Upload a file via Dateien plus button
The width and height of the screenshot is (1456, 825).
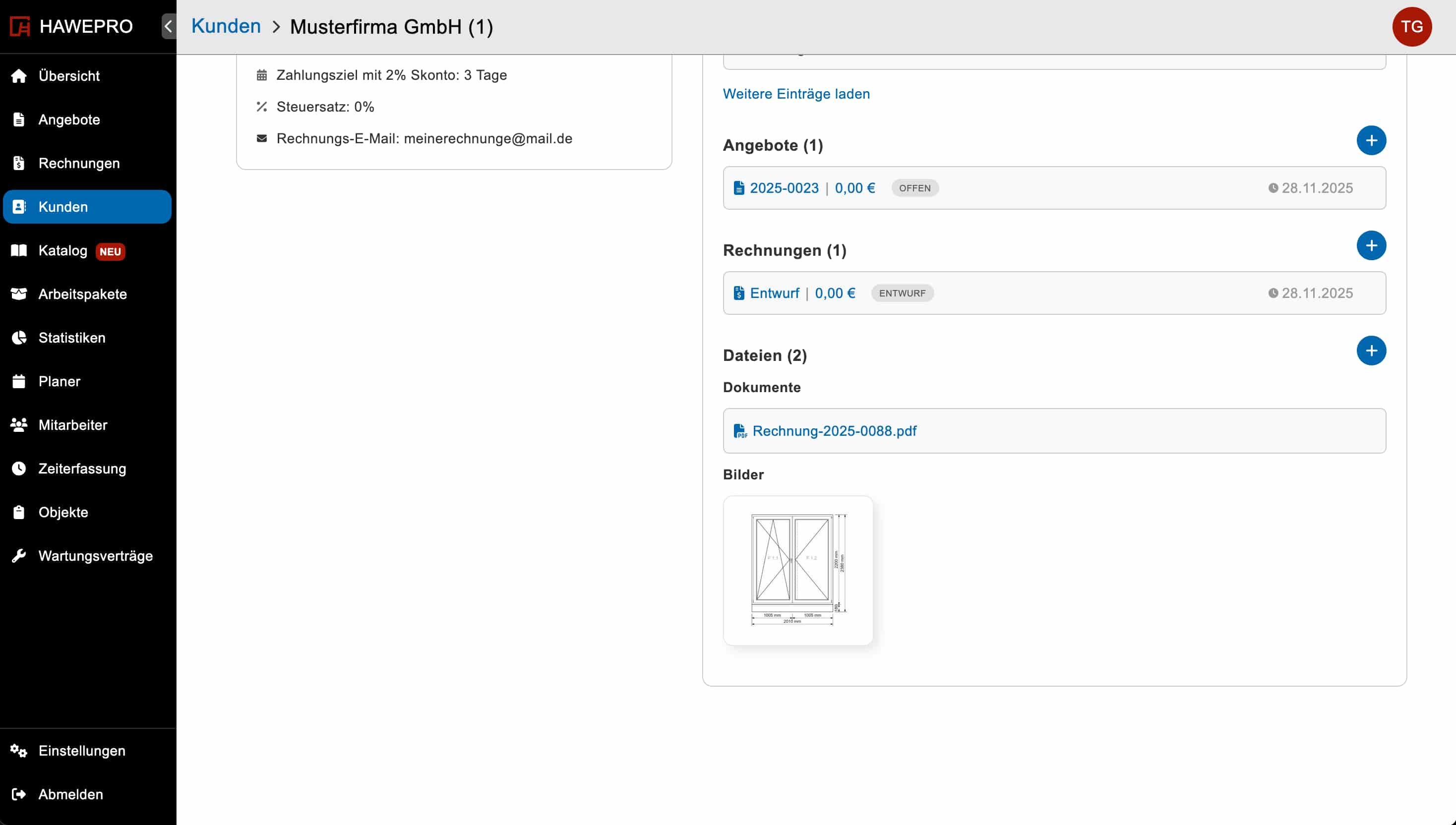pos(1370,351)
